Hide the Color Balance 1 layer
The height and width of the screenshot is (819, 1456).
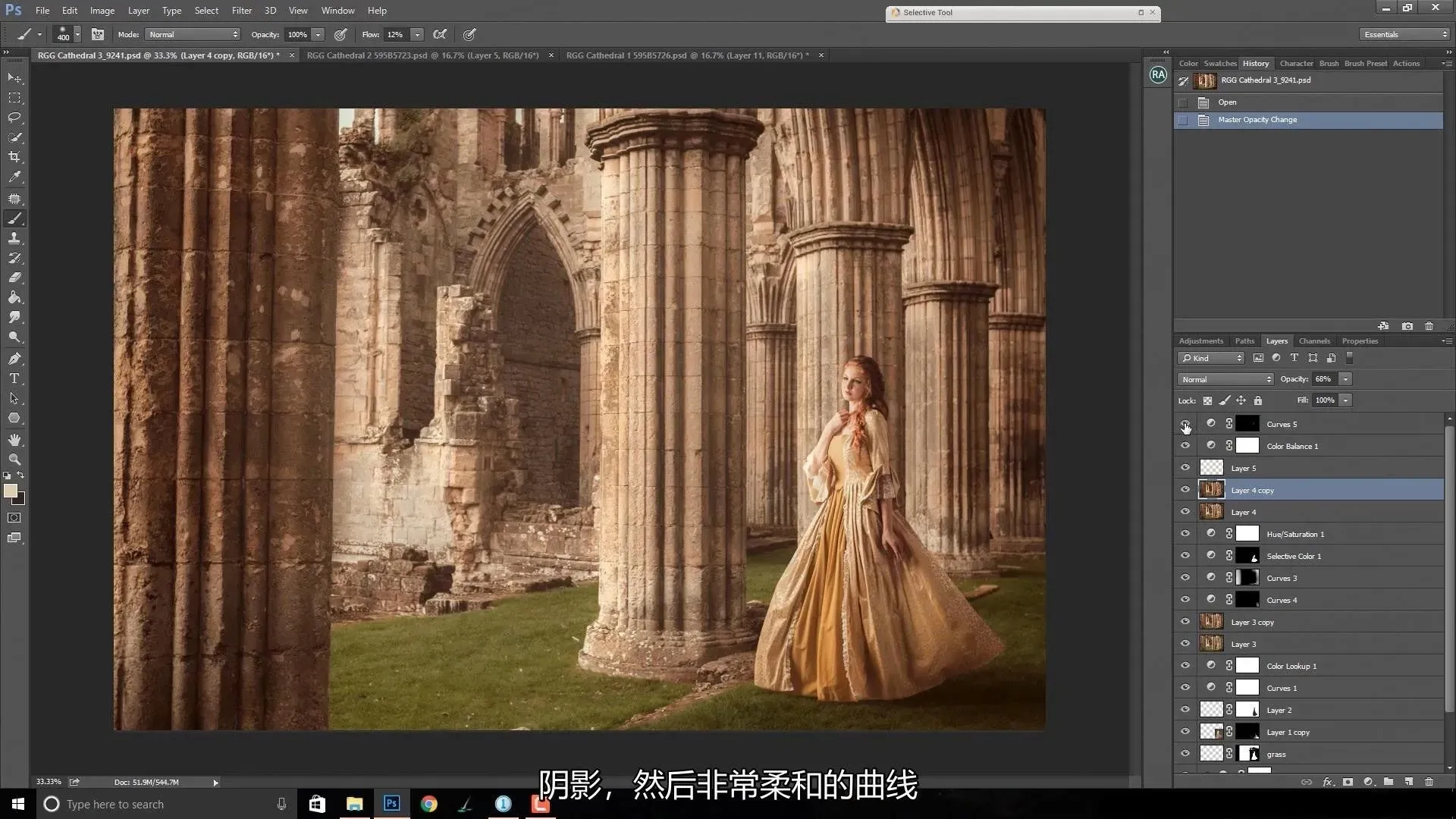point(1185,446)
